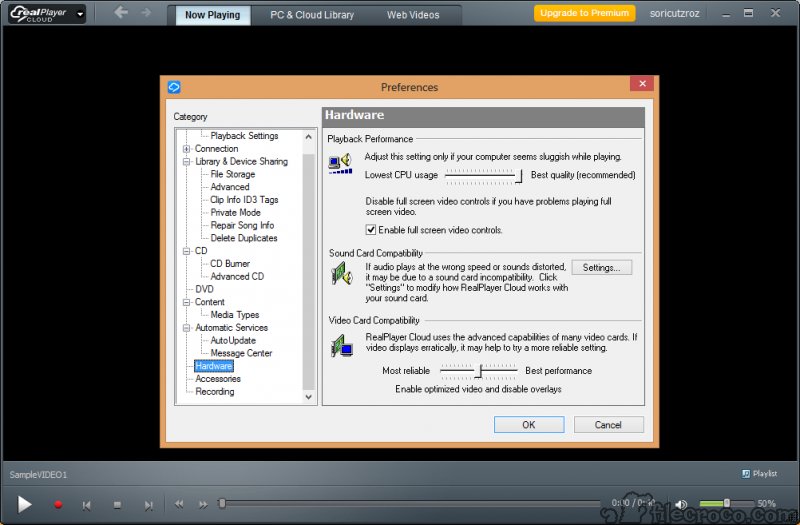Cancel the Preferences dialog
800x525 pixels.
click(608, 424)
